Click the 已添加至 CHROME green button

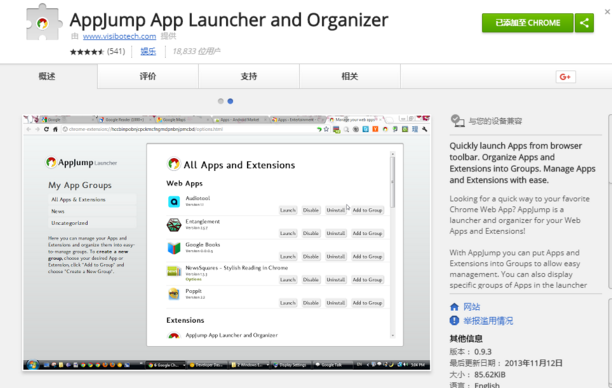pos(528,23)
